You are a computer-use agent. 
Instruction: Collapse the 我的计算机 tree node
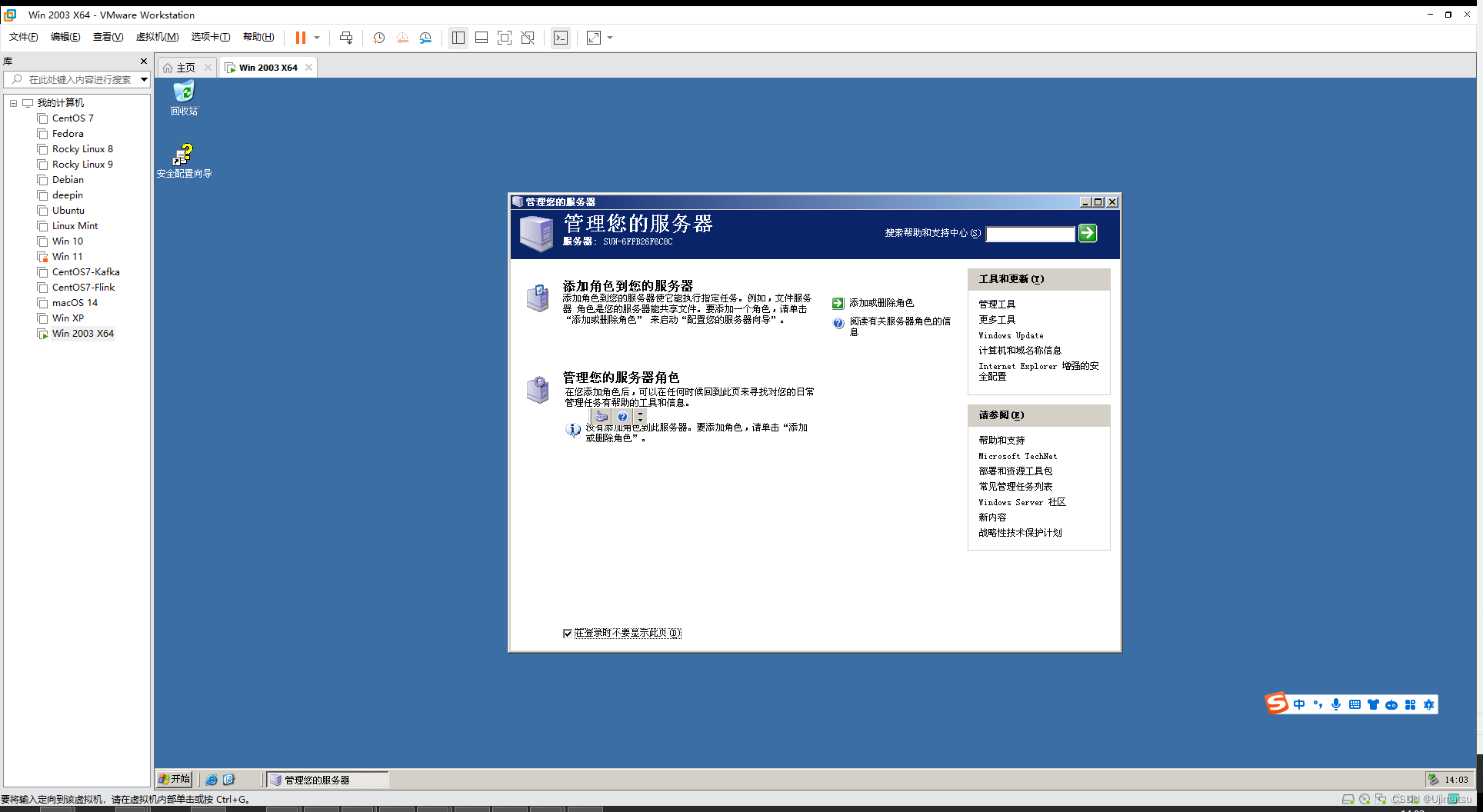[13, 102]
